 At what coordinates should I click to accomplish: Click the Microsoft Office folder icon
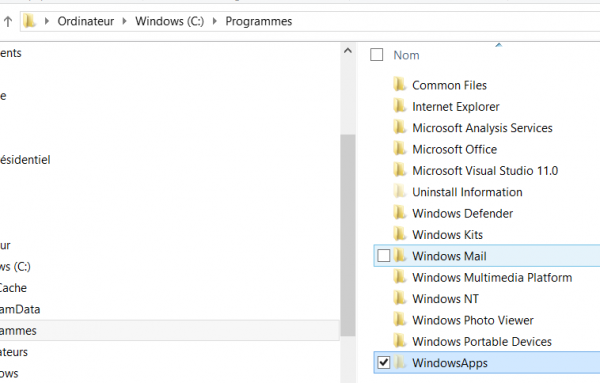pyautogui.click(x=399, y=149)
